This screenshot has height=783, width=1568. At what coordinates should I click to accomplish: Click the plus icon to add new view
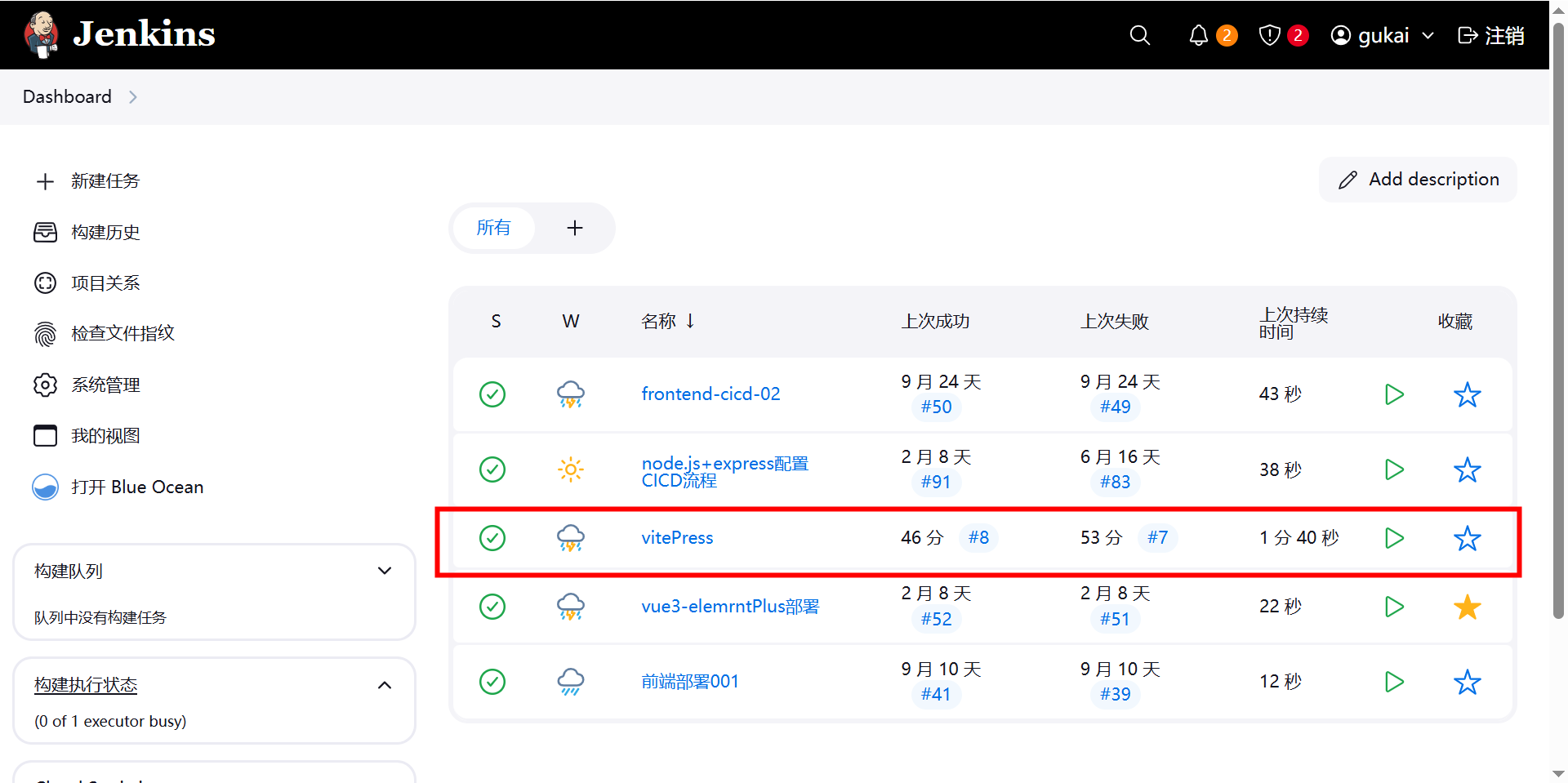575,228
